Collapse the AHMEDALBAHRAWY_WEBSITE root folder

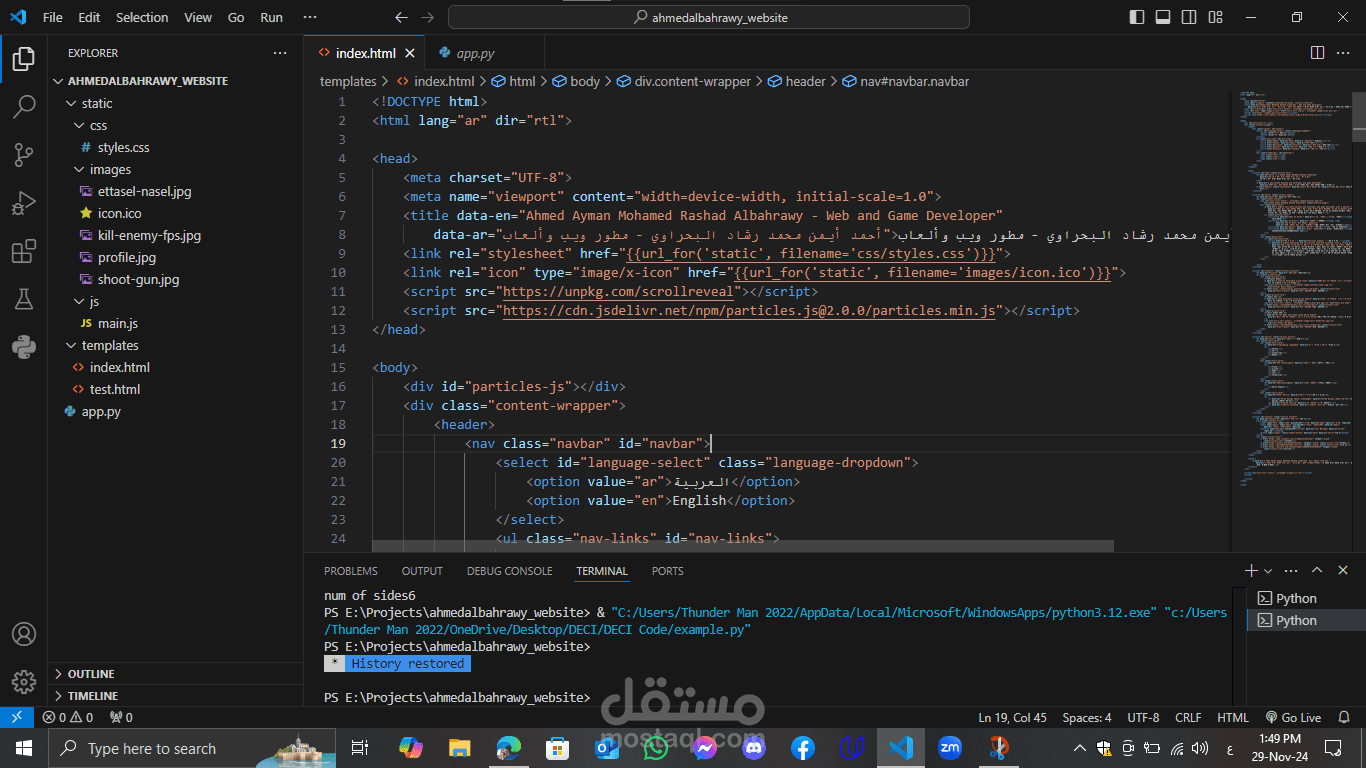click(x=175, y=81)
